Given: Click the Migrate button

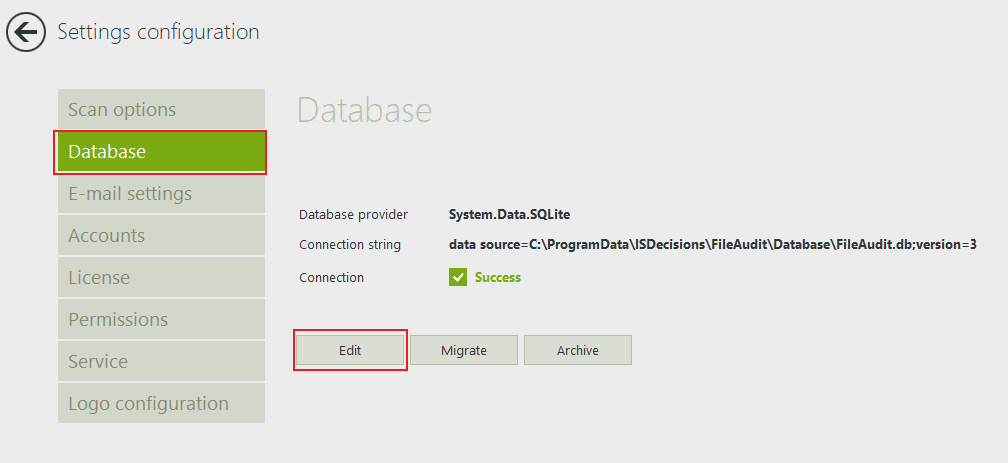Looking at the screenshot, I should [x=463, y=350].
